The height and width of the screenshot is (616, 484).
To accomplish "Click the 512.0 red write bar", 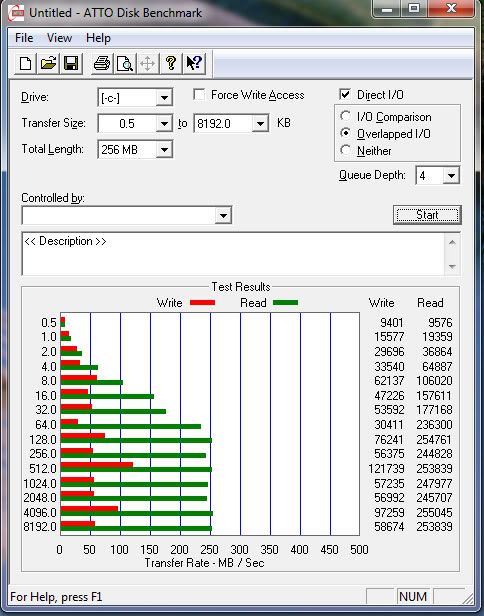I will (97, 465).
